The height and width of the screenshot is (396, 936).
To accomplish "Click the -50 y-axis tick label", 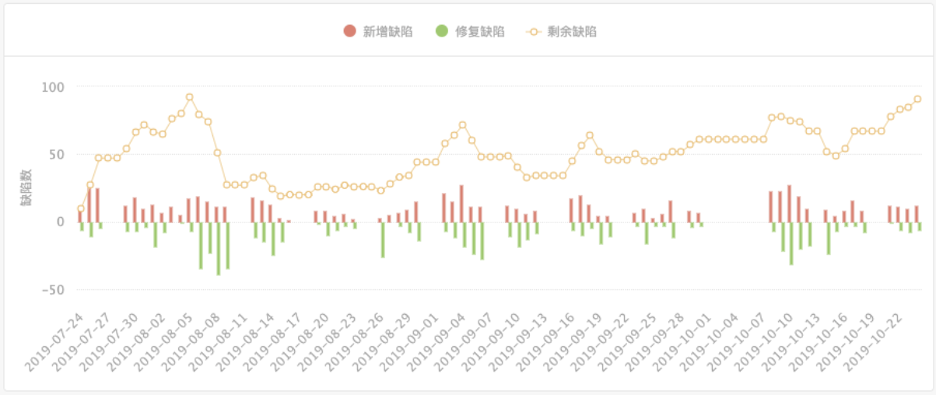I will 52,290.
